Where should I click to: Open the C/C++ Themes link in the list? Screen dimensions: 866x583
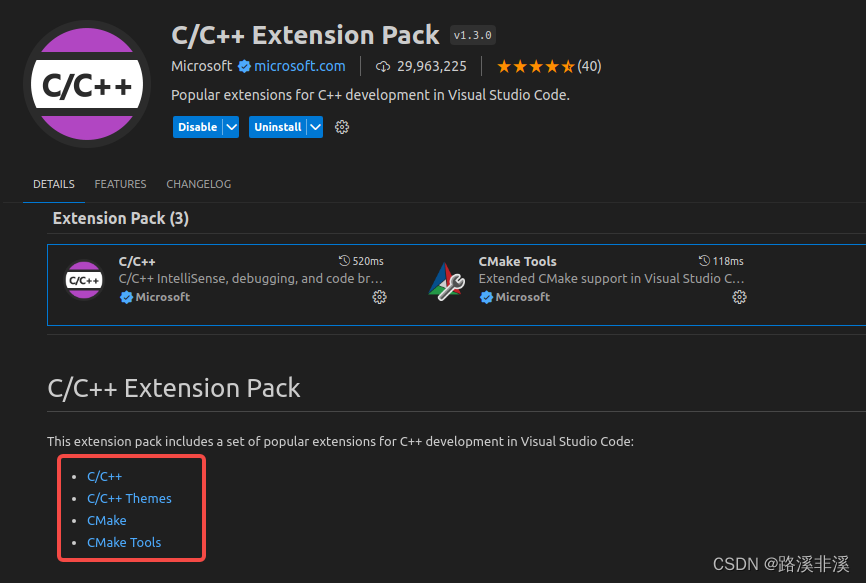pyautogui.click(x=129, y=499)
